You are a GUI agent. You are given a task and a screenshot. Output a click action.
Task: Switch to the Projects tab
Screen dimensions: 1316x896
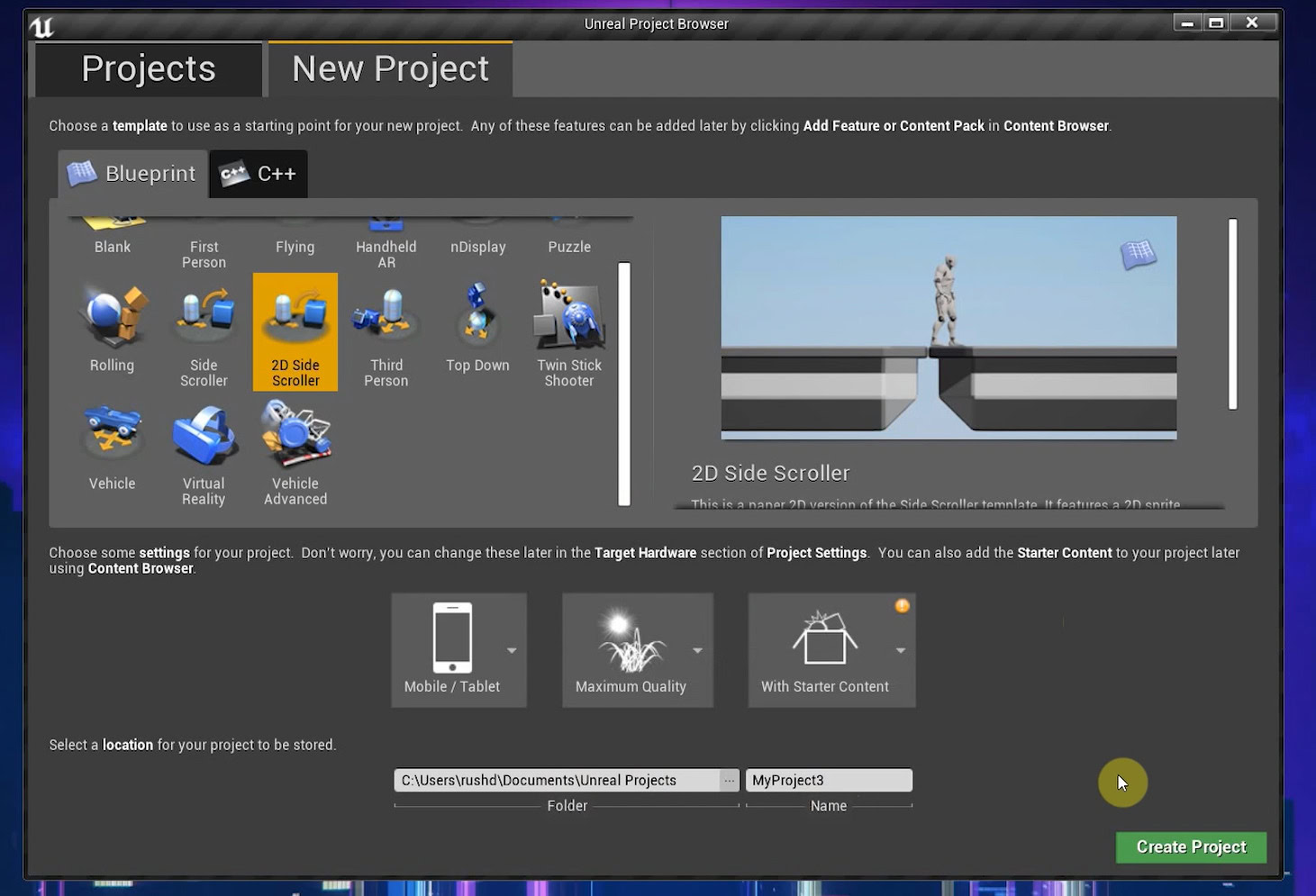(147, 68)
